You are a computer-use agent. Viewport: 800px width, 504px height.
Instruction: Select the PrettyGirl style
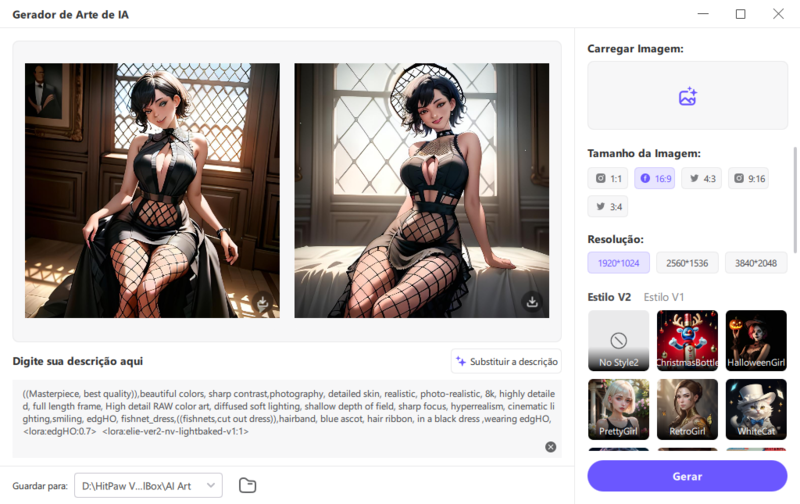click(618, 409)
